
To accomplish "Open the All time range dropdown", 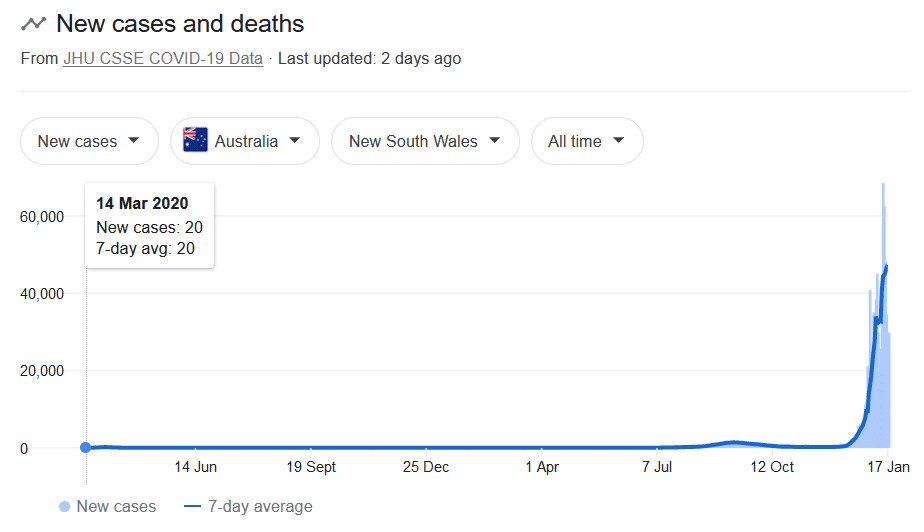I will click(587, 141).
